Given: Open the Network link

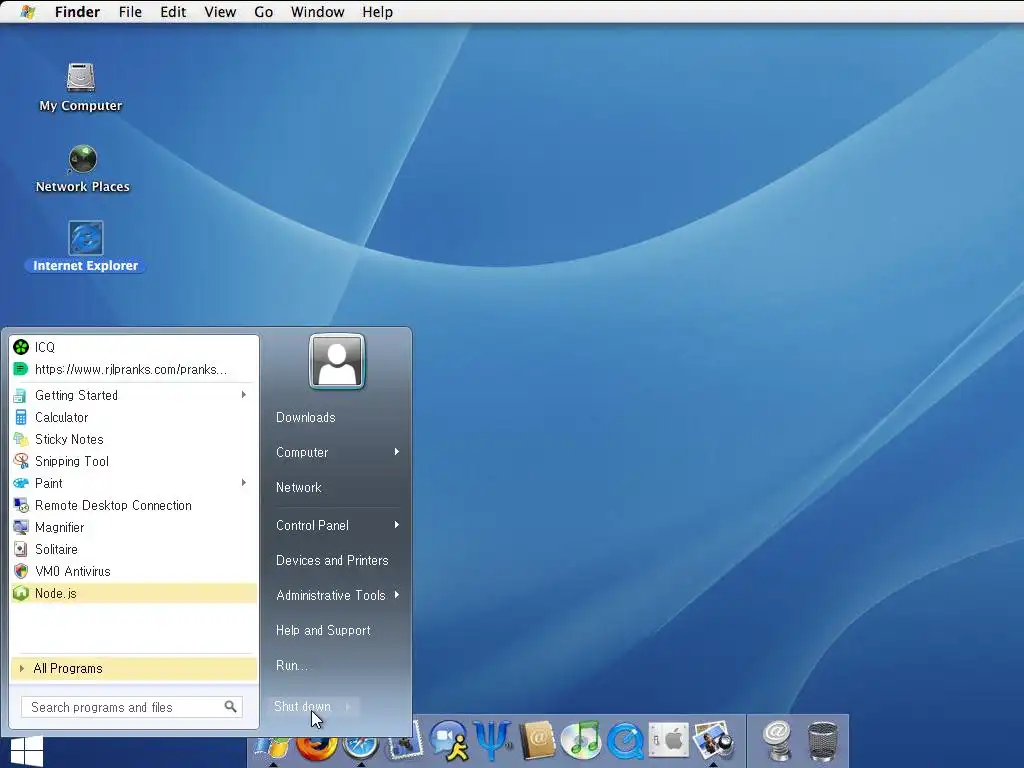Looking at the screenshot, I should [298, 487].
